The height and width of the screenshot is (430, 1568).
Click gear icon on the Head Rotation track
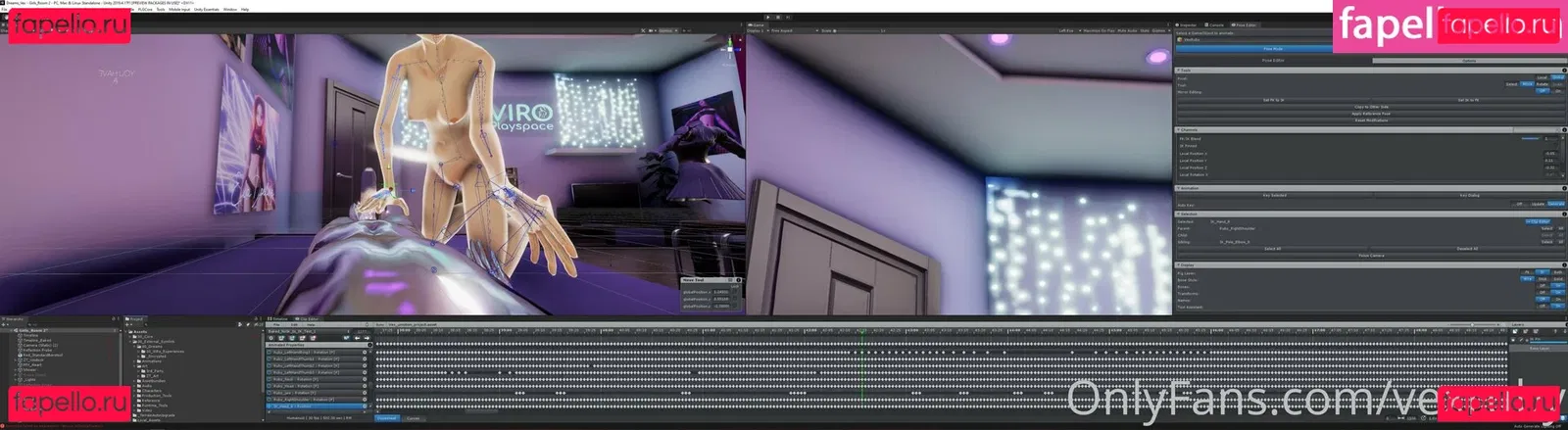point(365,386)
